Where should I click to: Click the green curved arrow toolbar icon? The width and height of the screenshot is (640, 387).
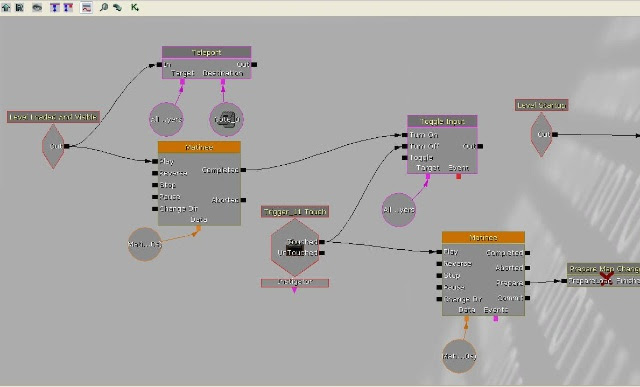tap(118, 7)
